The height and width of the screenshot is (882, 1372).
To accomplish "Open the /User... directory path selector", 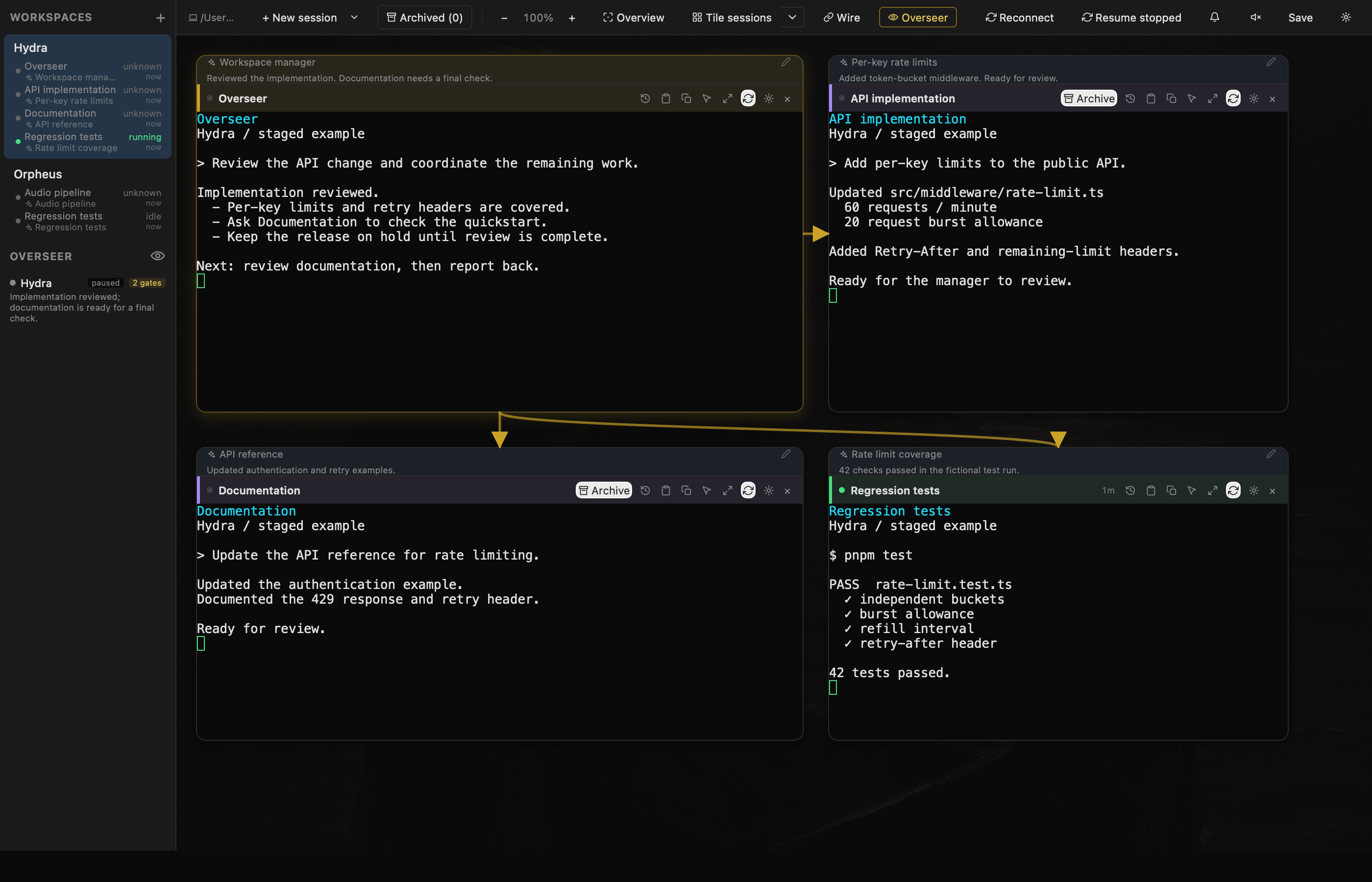I will [x=211, y=18].
